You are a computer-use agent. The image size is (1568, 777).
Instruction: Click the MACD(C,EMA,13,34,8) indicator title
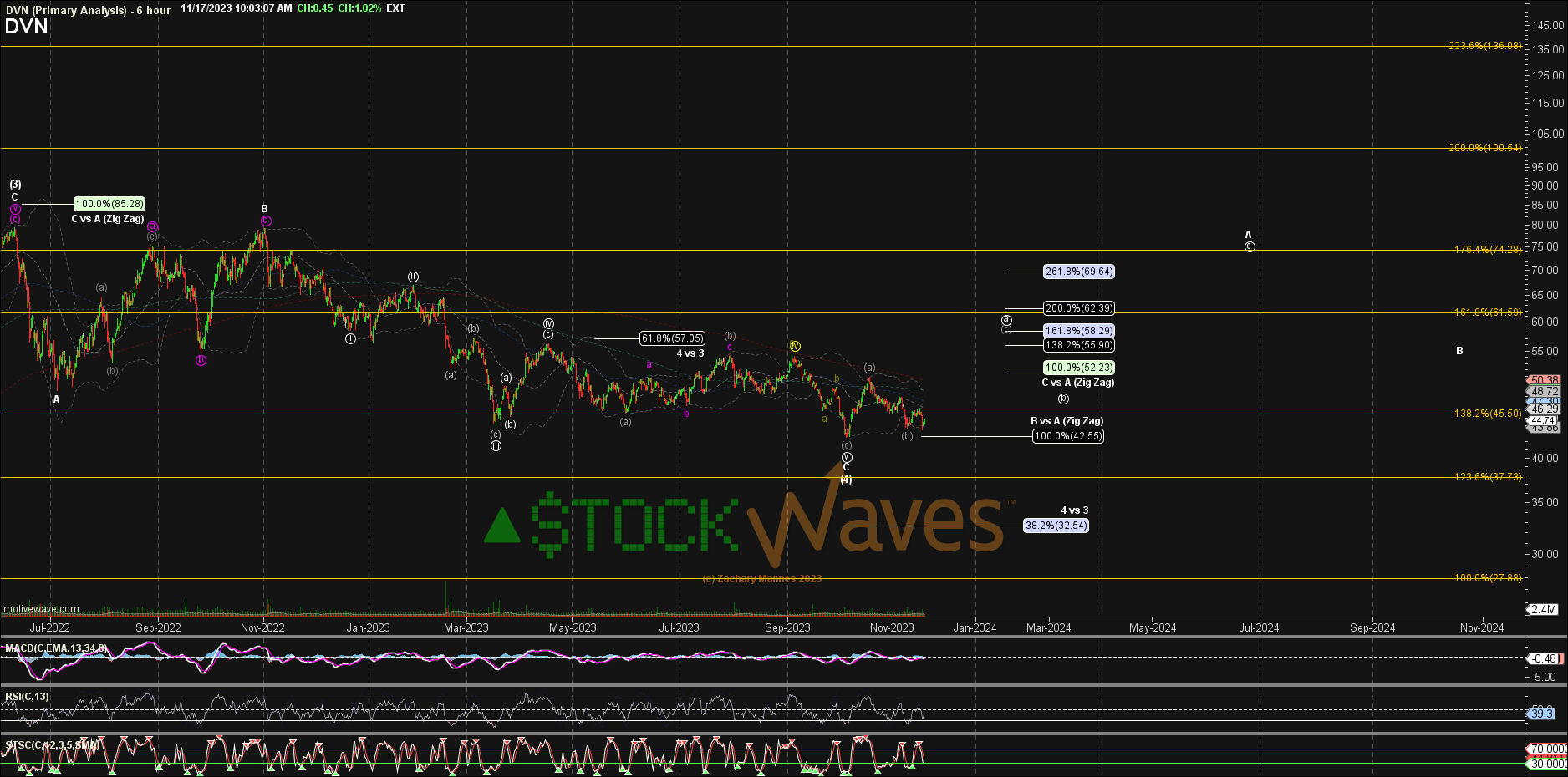pos(56,648)
